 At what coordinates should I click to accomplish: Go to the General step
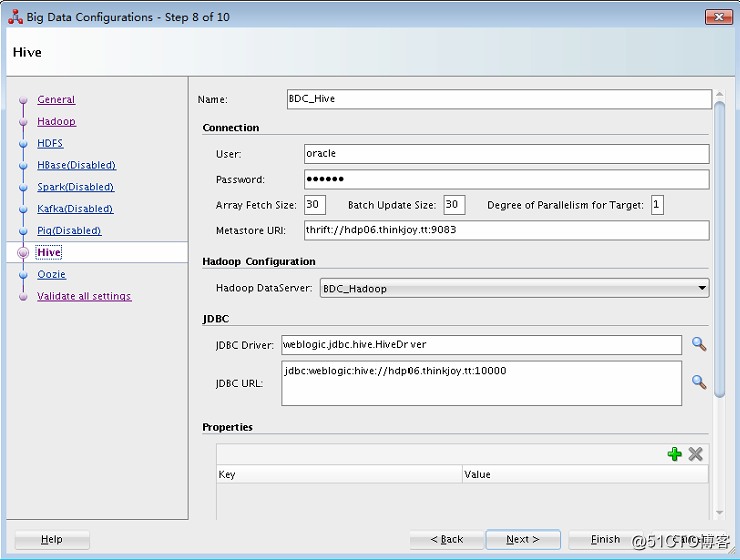coord(56,100)
